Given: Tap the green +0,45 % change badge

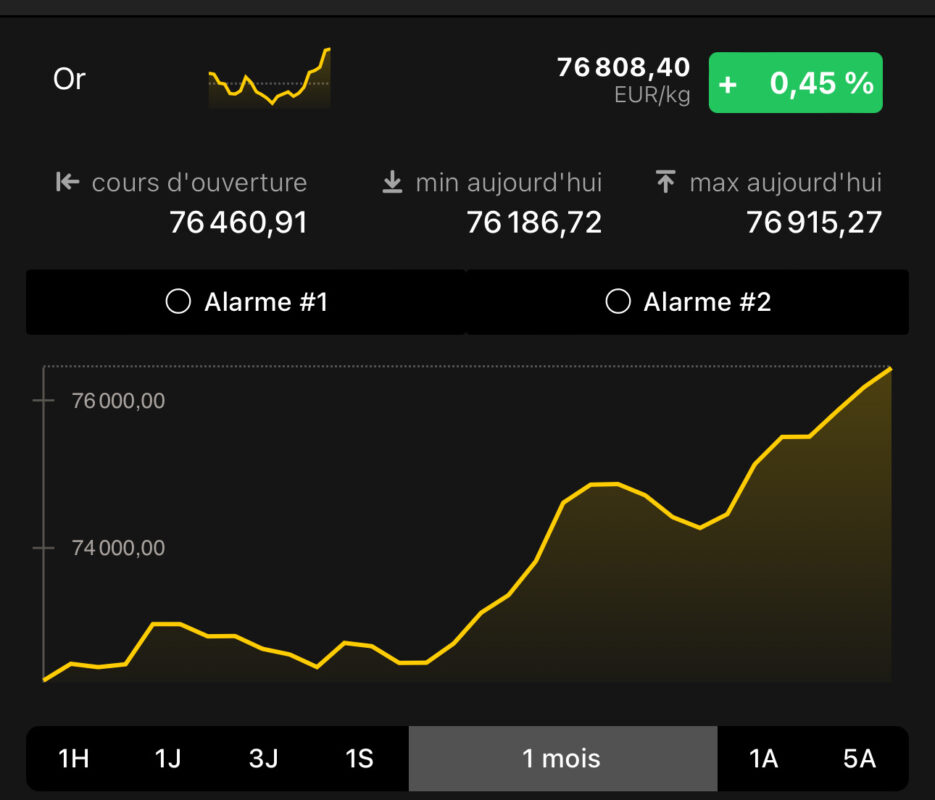Looking at the screenshot, I should [x=795, y=82].
